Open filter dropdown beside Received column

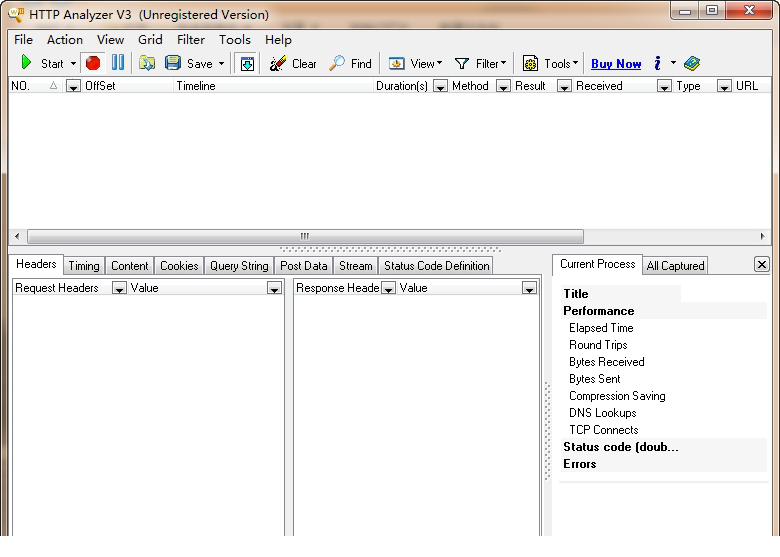pos(564,87)
